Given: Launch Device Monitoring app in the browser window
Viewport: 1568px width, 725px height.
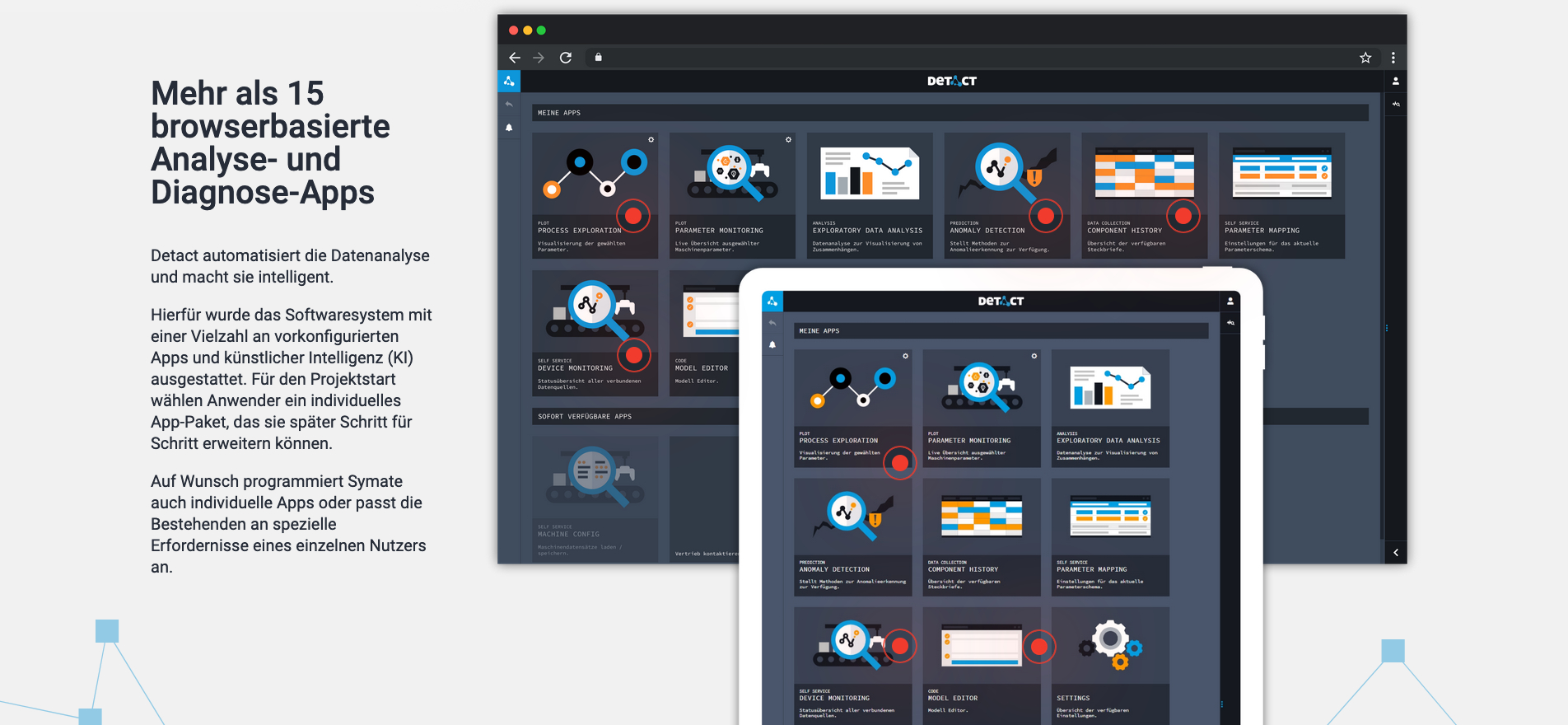Looking at the screenshot, I should 595,334.
